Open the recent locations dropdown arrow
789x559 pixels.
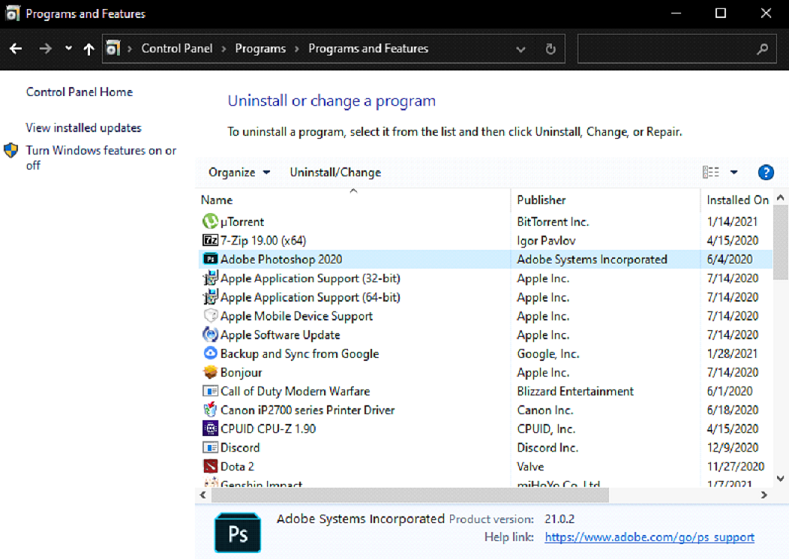click(68, 49)
